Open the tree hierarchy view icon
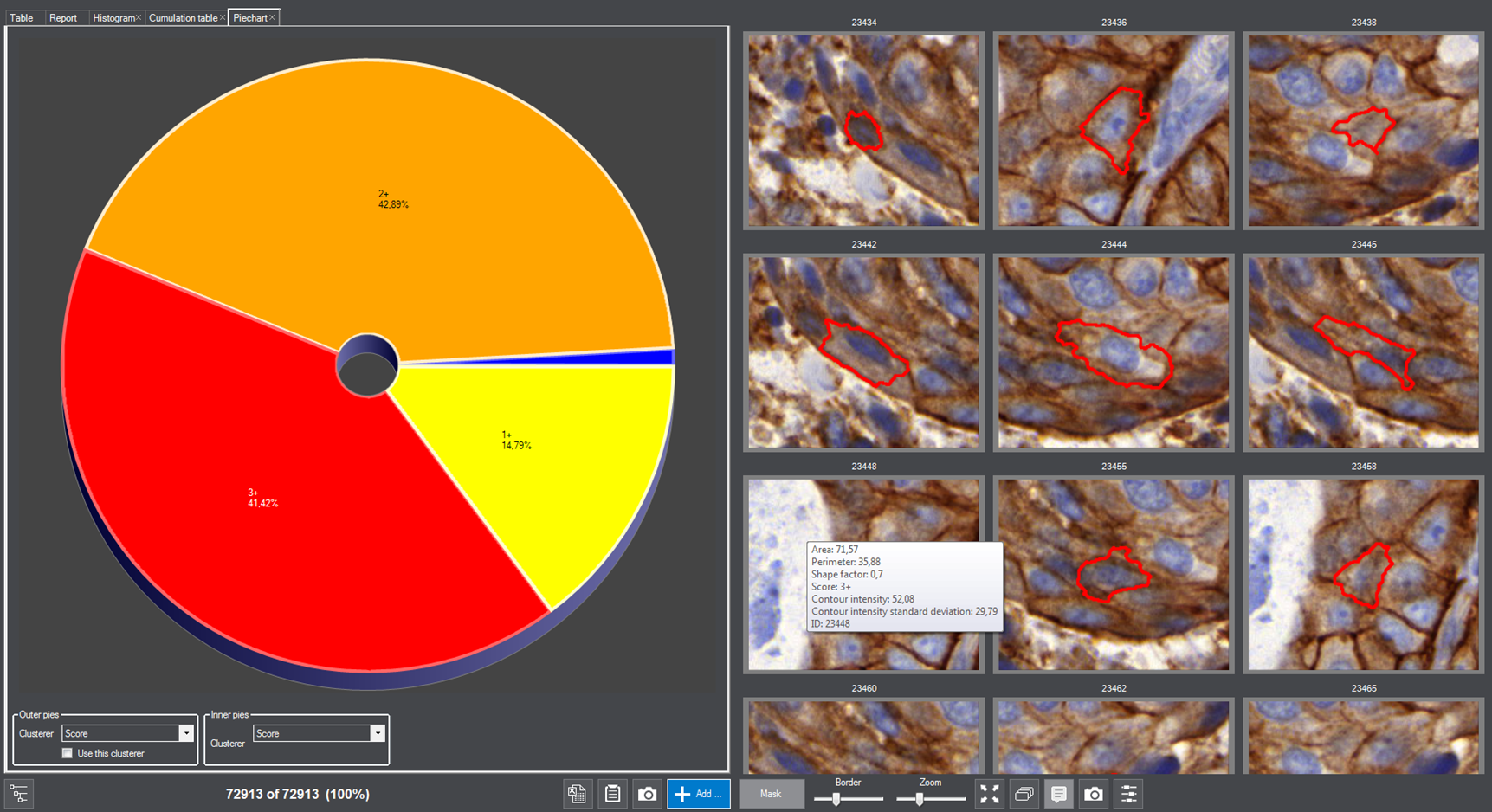1492x812 pixels. 19,794
